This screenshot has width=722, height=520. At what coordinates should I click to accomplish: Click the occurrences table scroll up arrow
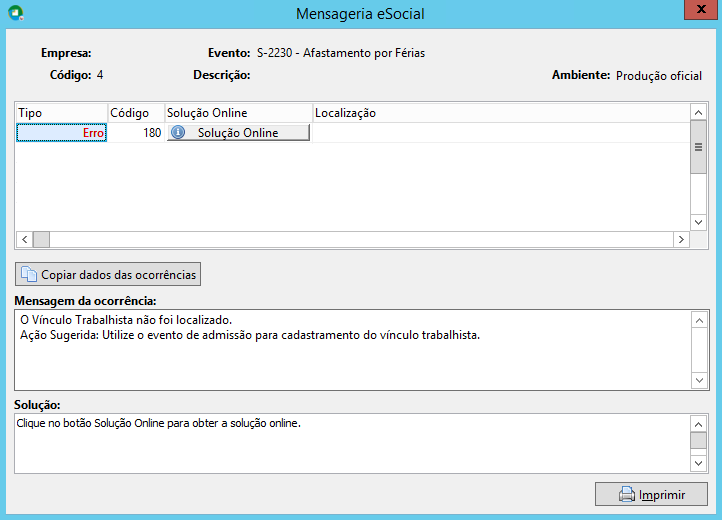(699, 112)
